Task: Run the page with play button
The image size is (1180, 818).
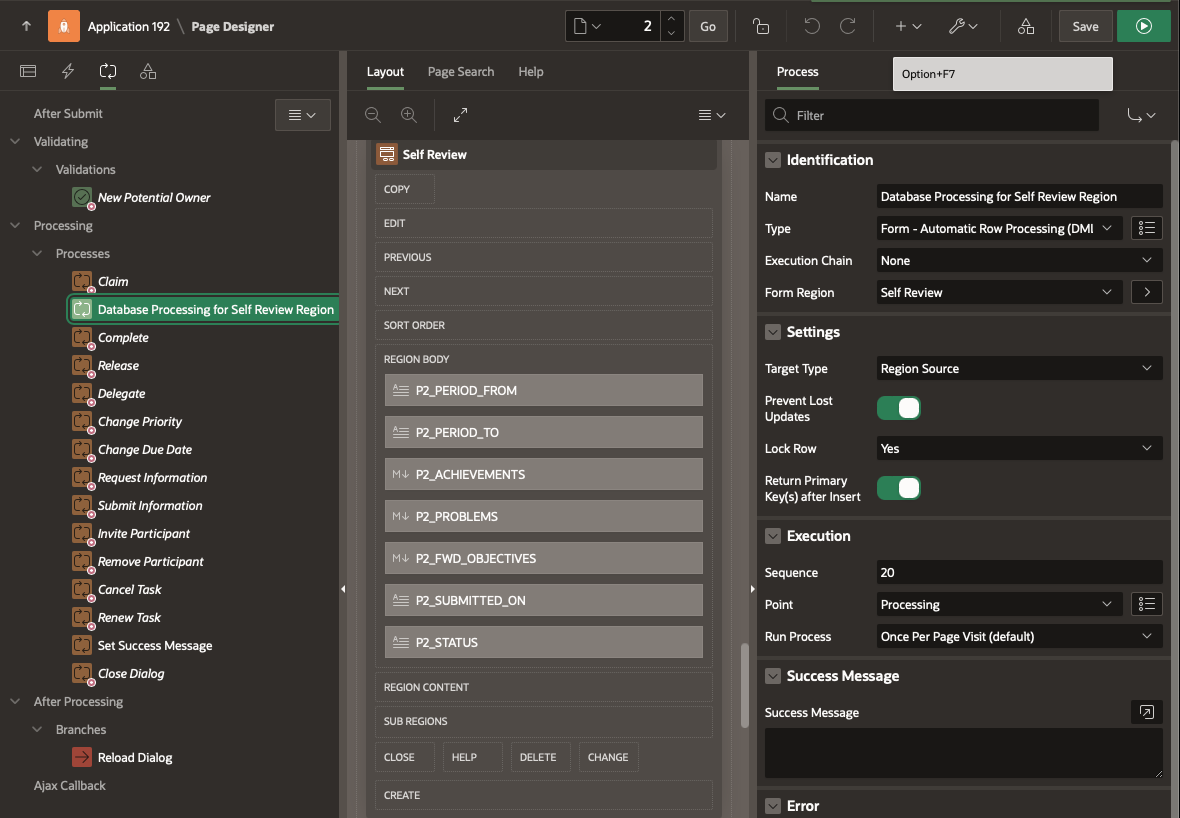Action: point(1143,27)
